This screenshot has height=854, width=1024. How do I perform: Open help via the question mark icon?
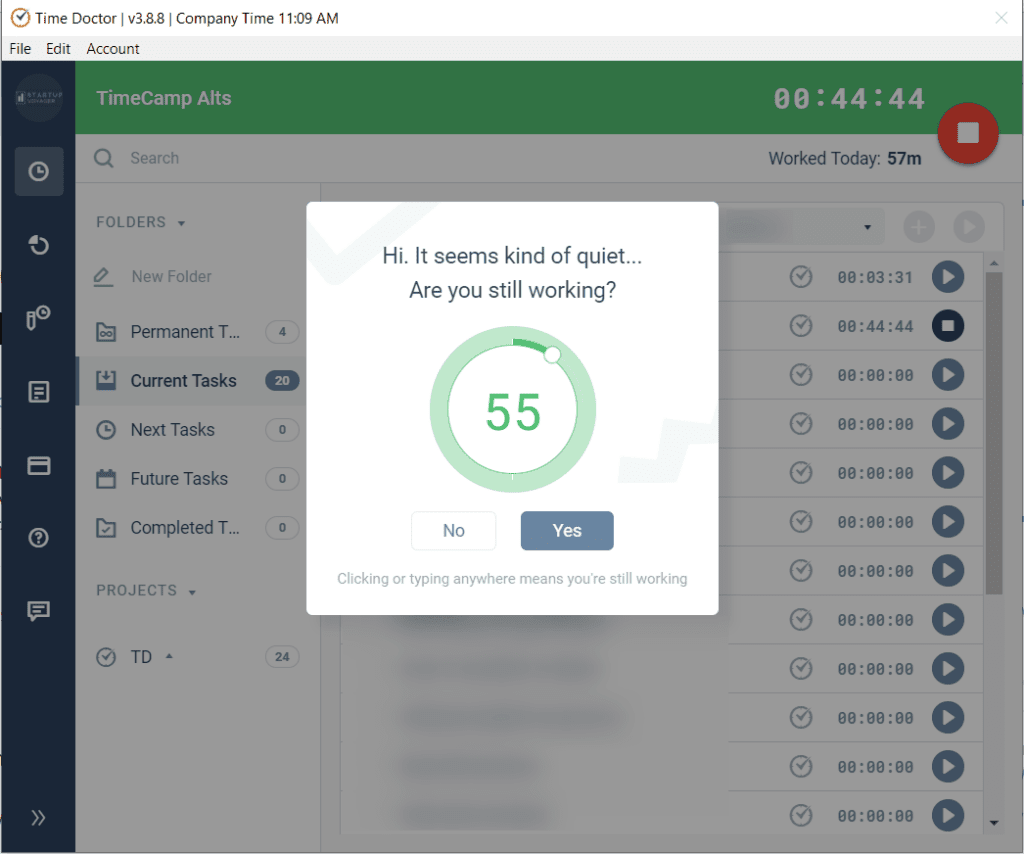38,538
